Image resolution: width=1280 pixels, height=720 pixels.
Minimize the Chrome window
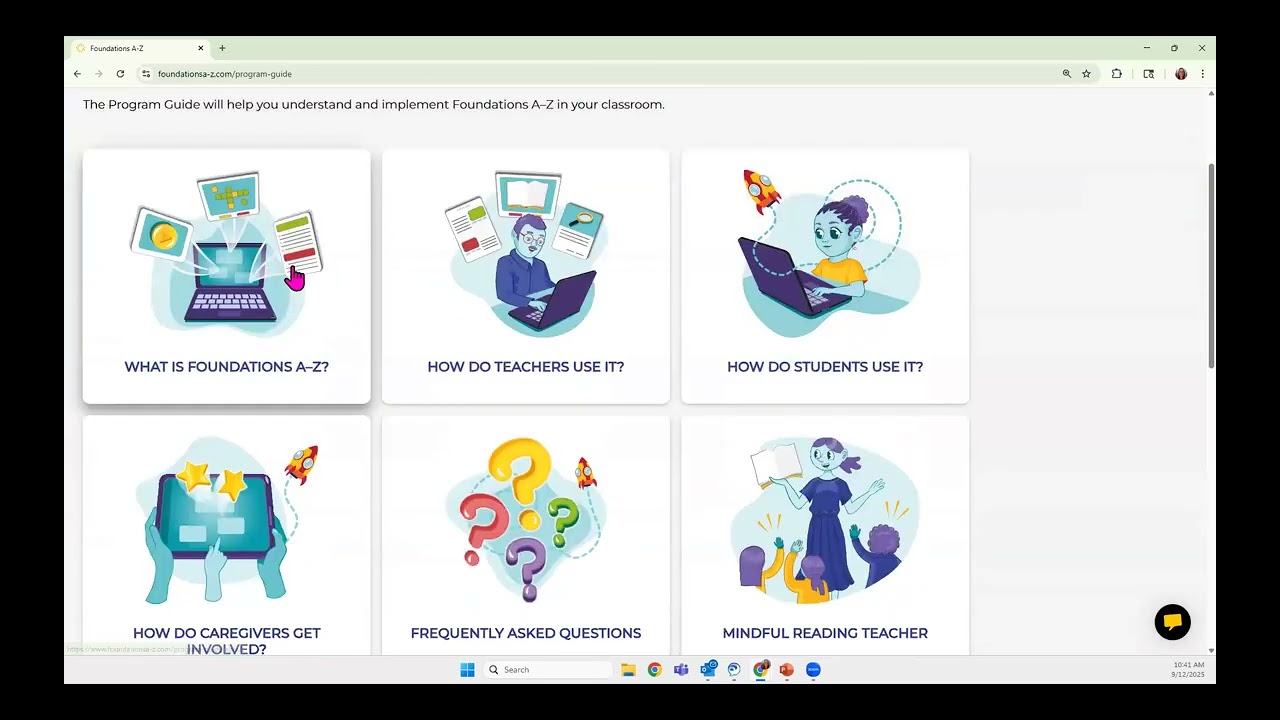pyautogui.click(x=1147, y=48)
